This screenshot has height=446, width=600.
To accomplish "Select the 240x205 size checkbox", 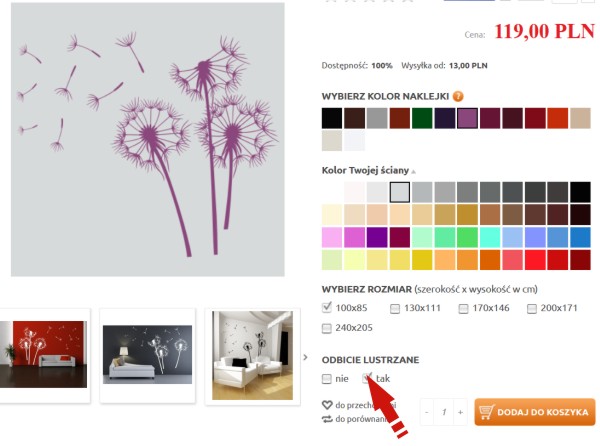I will click(x=326, y=328).
